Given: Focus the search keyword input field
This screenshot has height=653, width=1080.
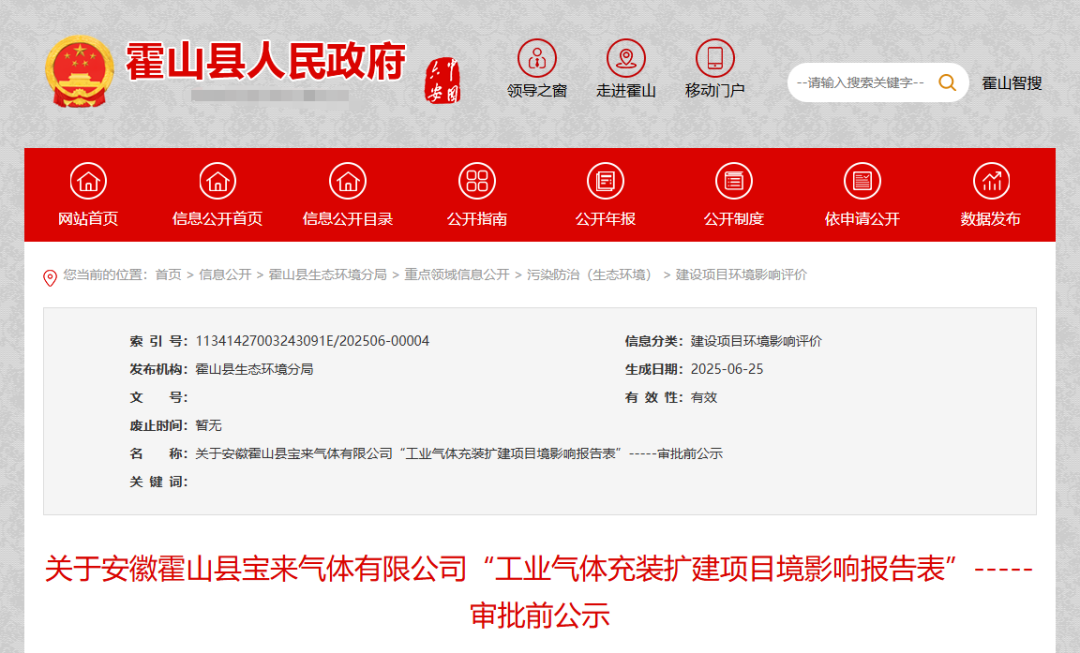Looking at the screenshot, I should pyautogui.click(x=861, y=83).
